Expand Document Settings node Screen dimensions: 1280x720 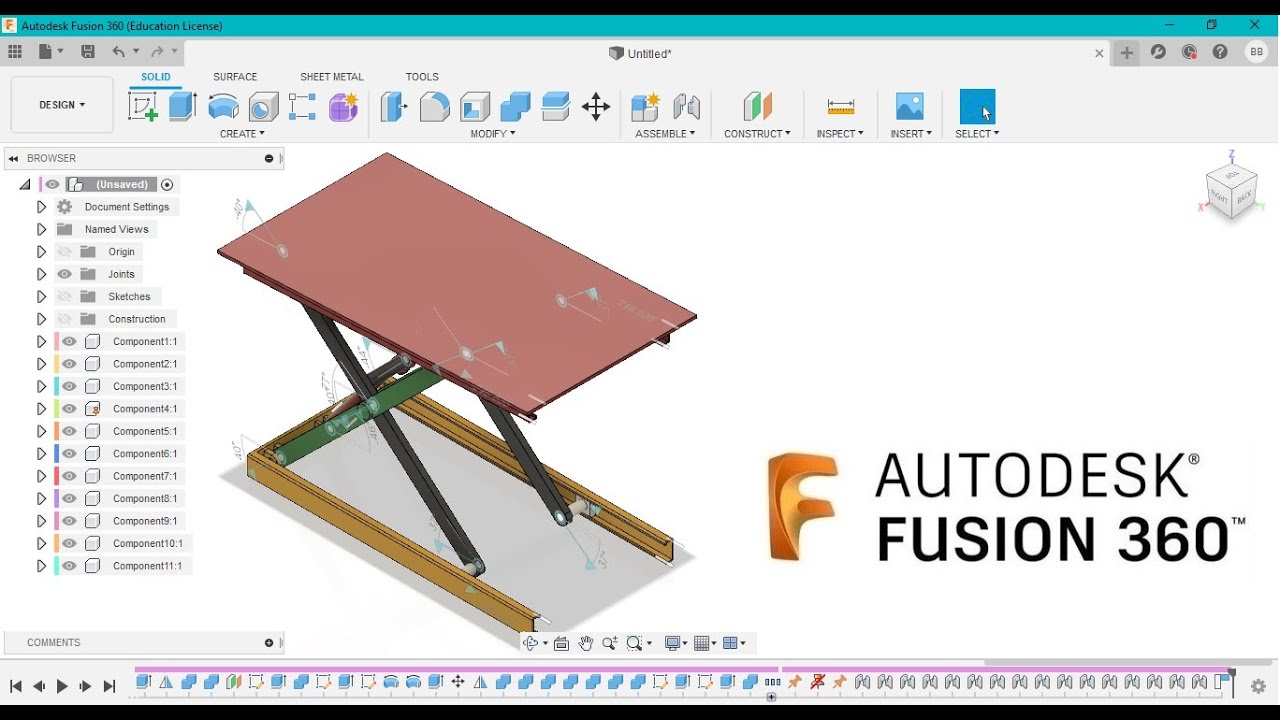41,207
